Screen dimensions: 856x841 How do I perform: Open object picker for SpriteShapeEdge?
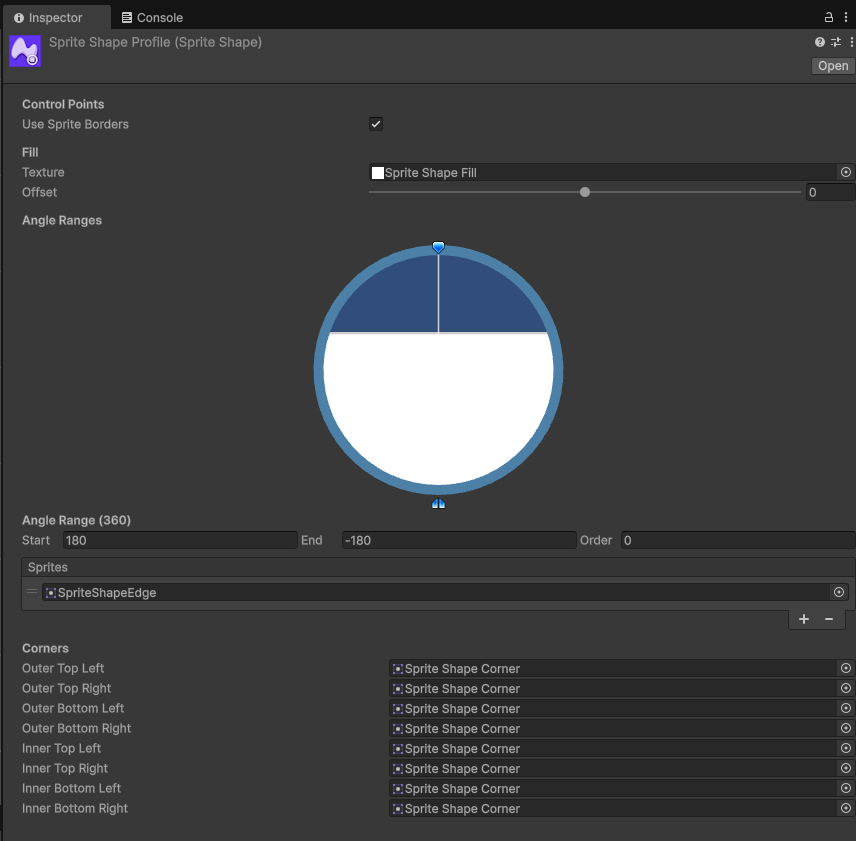click(839, 592)
